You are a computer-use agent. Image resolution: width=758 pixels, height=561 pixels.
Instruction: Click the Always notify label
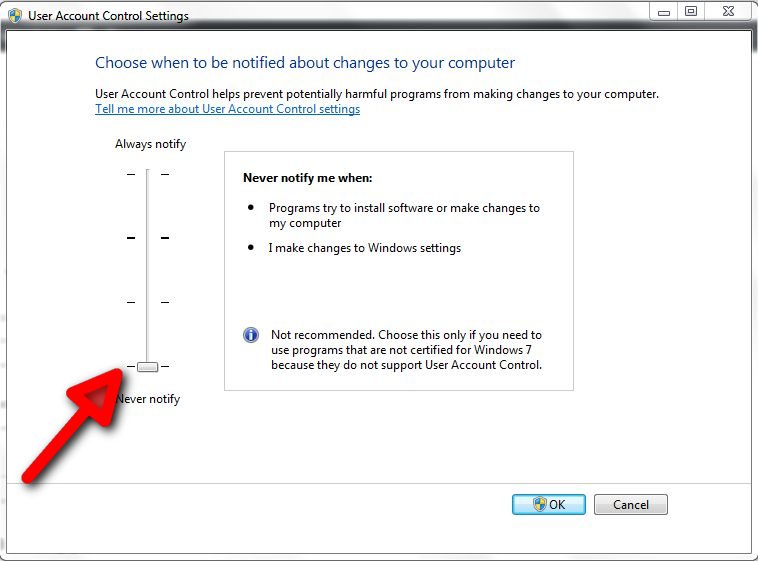pyautogui.click(x=150, y=144)
